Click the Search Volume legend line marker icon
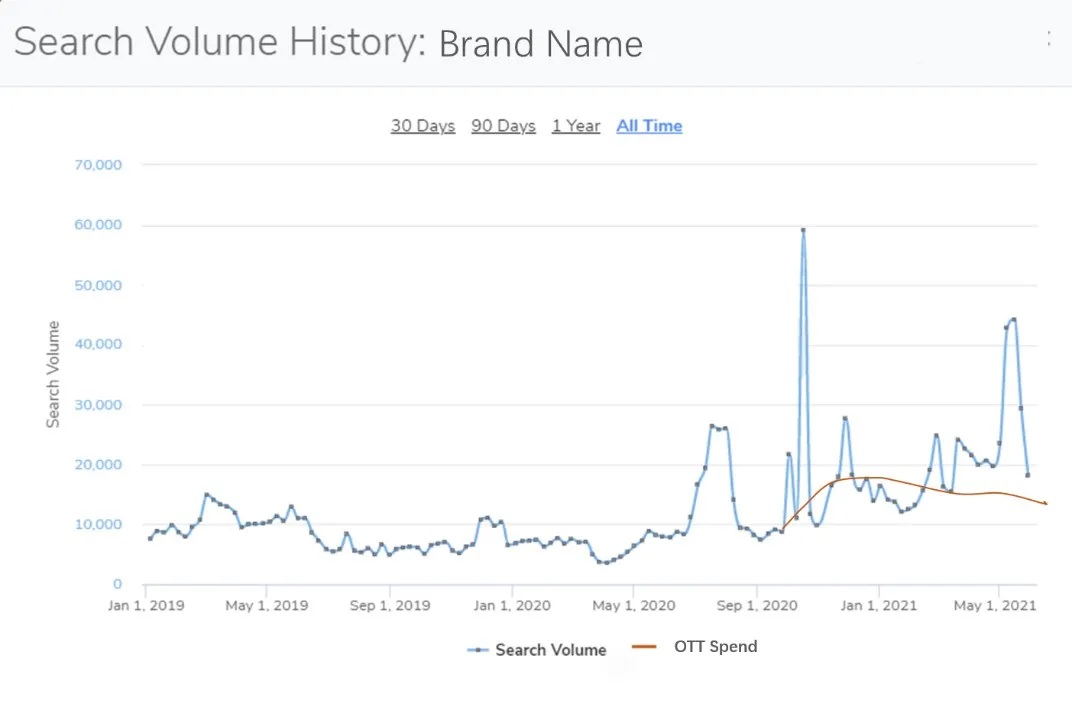Screen dimensions: 1072x720 pos(479,650)
